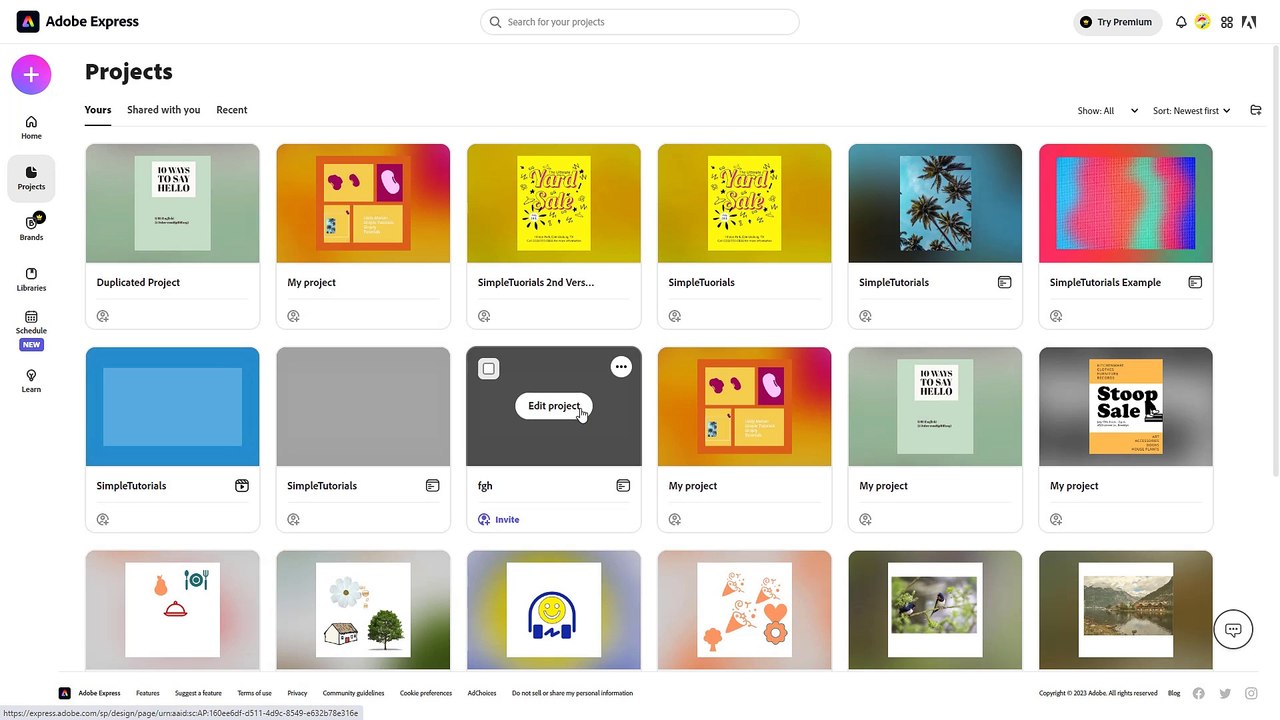The height and width of the screenshot is (720, 1280).
Task: Open the house and tree thumbnail
Action: [363, 610]
